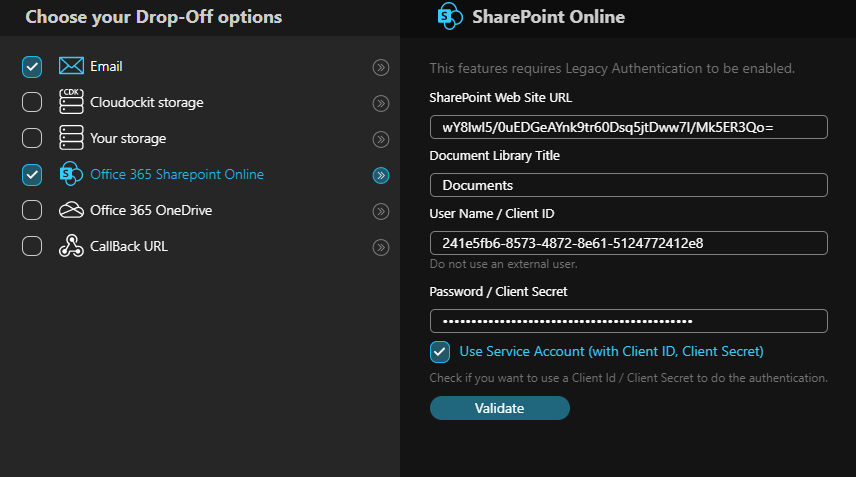Expand CallBack URL settings chevron
This screenshot has height=477, width=856.
pos(381,247)
